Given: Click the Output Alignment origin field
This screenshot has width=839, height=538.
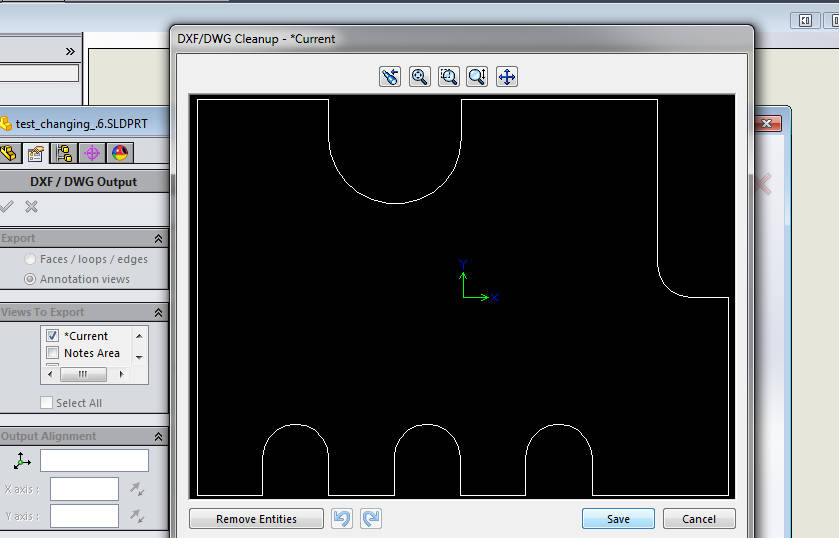Looking at the screenshot, I should (x=94, y=460).
